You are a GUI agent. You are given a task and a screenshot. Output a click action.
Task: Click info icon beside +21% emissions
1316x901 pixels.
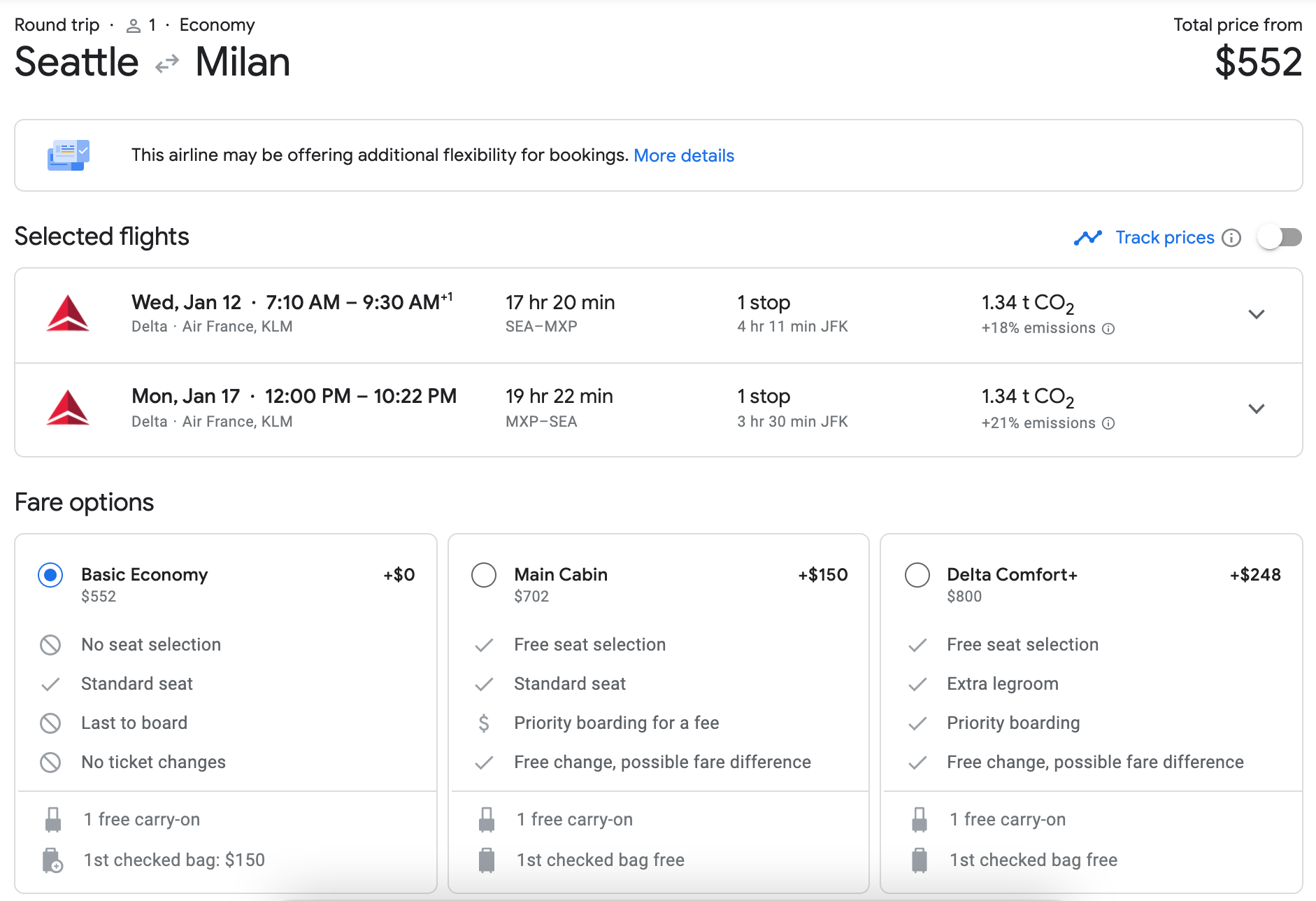1108,423
